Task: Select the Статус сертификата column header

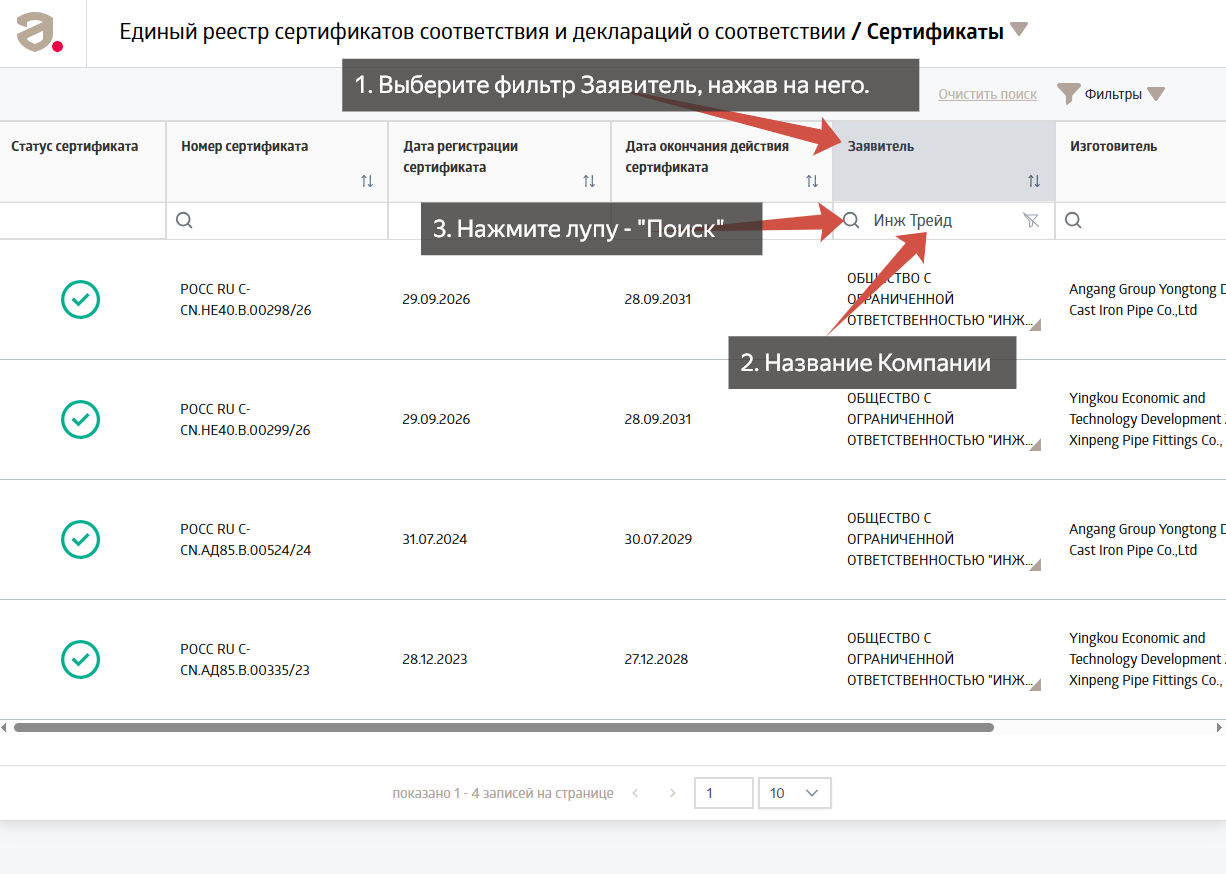Action: (x=83, y=161)
